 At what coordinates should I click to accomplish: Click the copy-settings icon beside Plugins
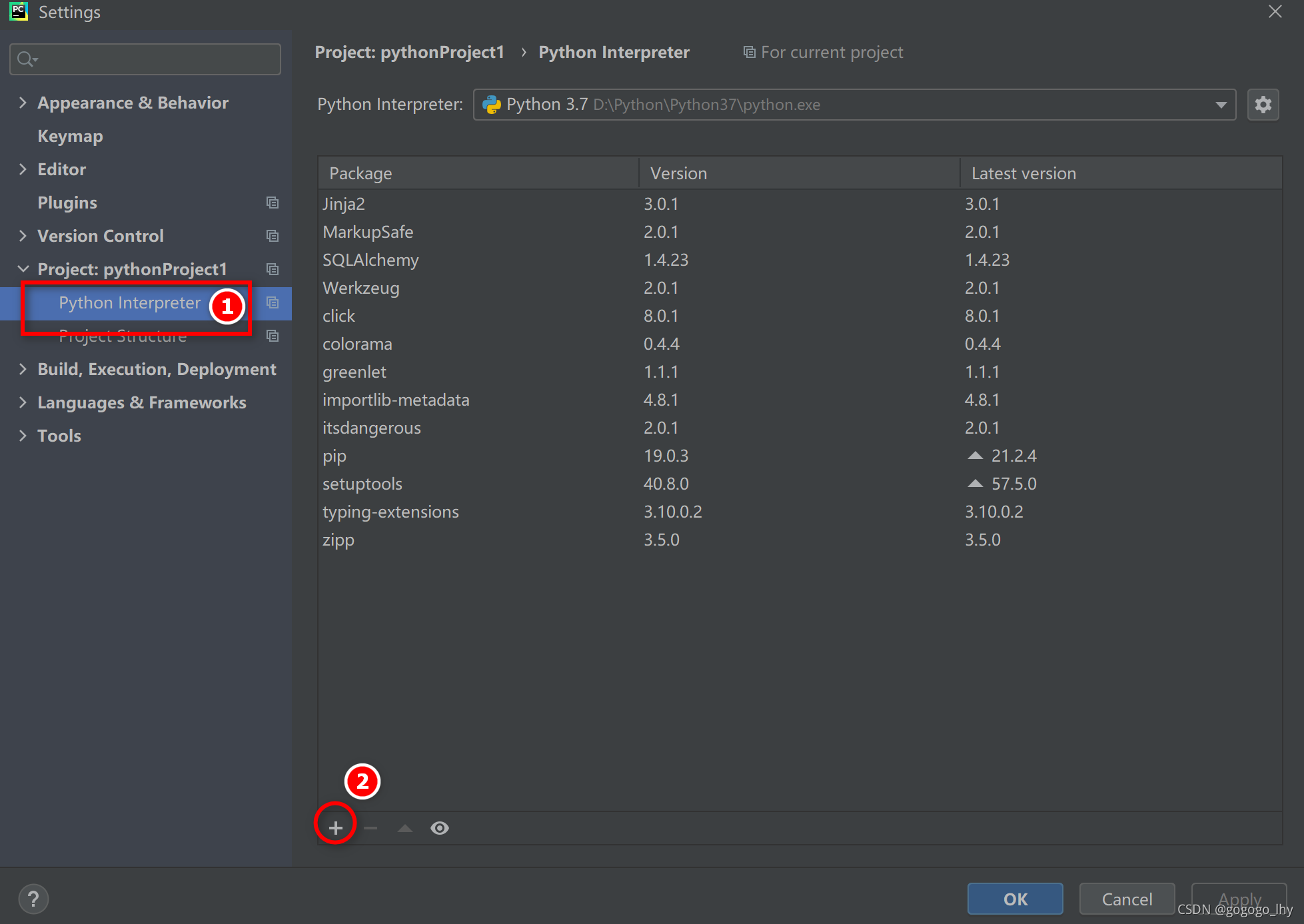(272, 202)
